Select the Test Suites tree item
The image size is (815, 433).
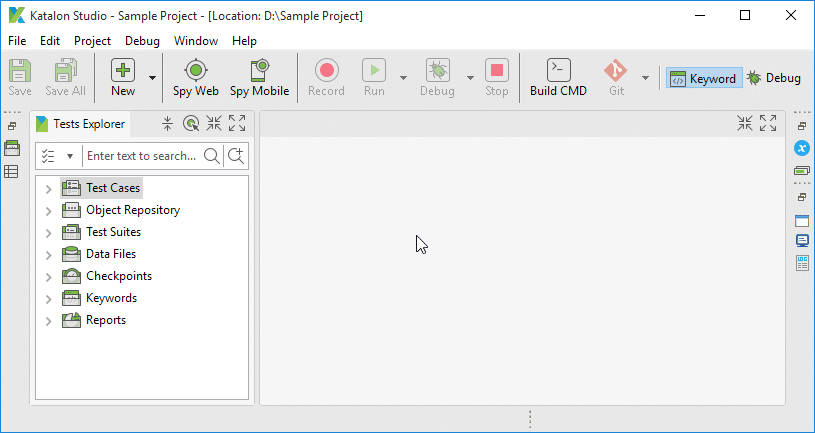(101, 232)
